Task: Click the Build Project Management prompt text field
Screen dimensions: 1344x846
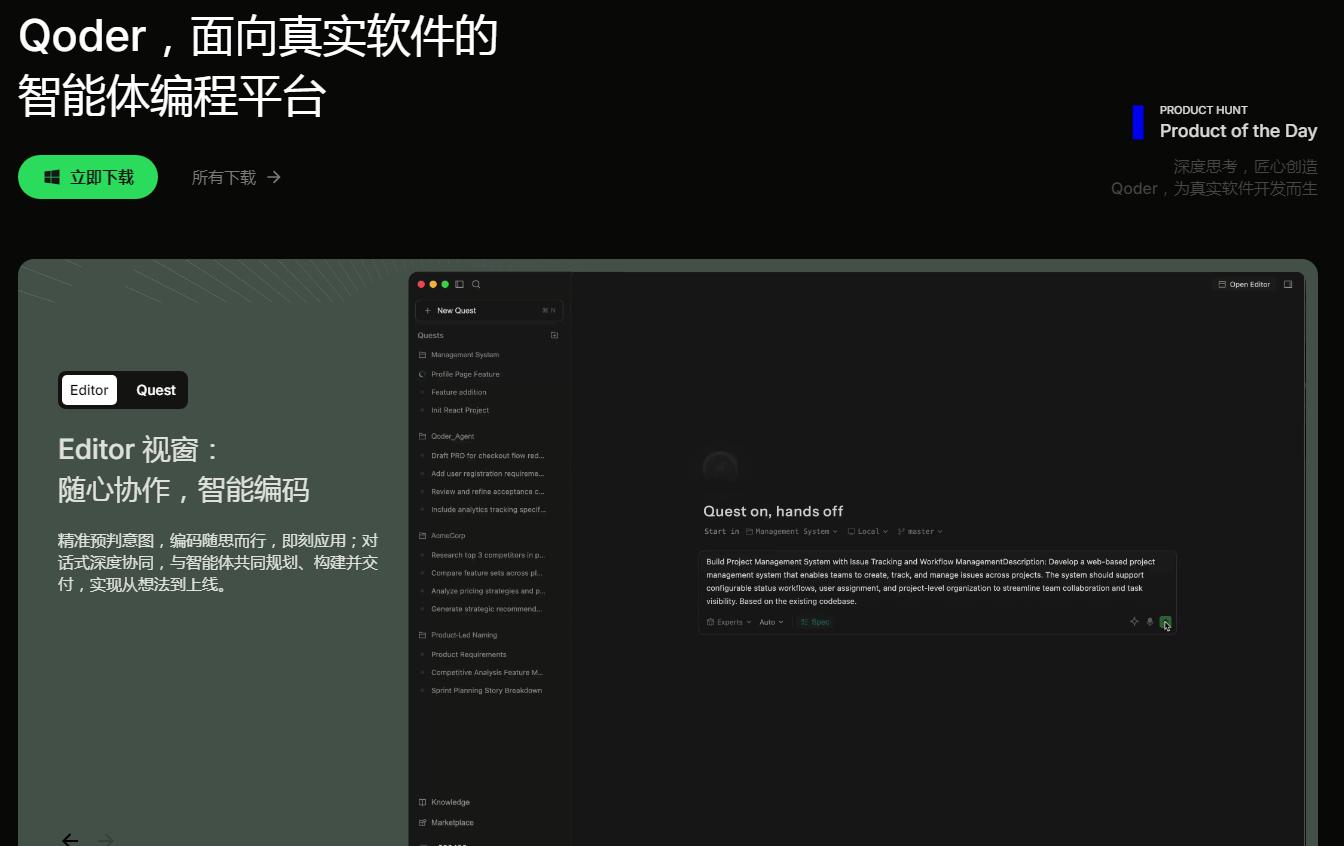Action: tap(937, 581)
